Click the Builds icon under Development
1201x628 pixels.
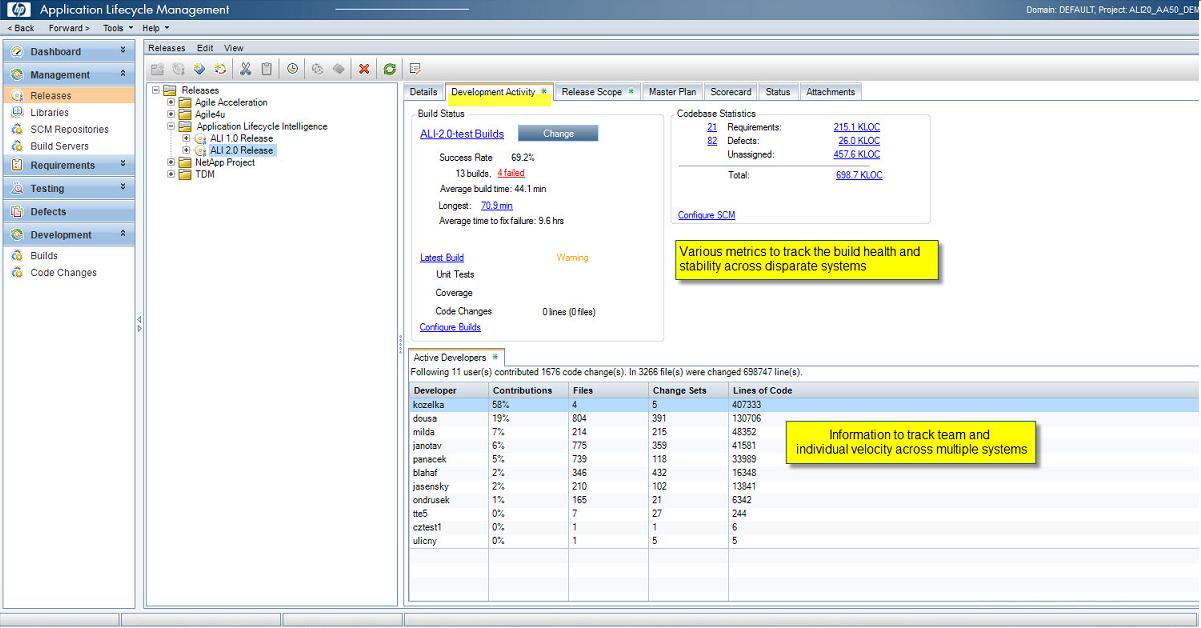coord(17,256)
